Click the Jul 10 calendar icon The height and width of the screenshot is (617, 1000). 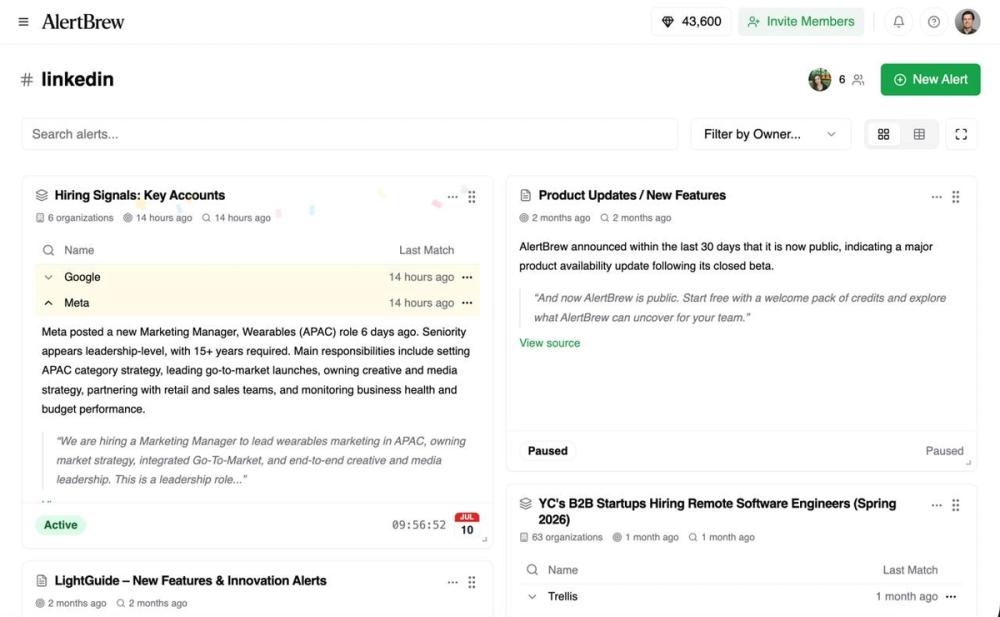click(467, 524)
